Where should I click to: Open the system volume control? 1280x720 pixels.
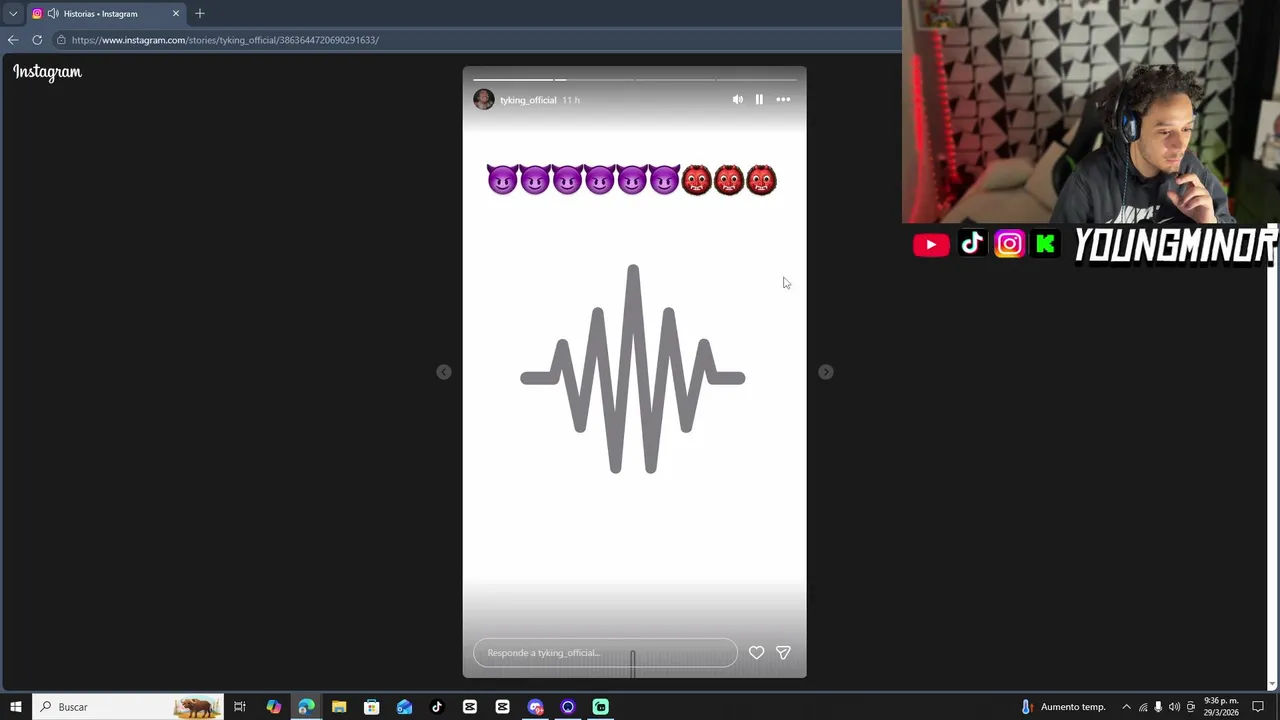tap(1174, 707)
